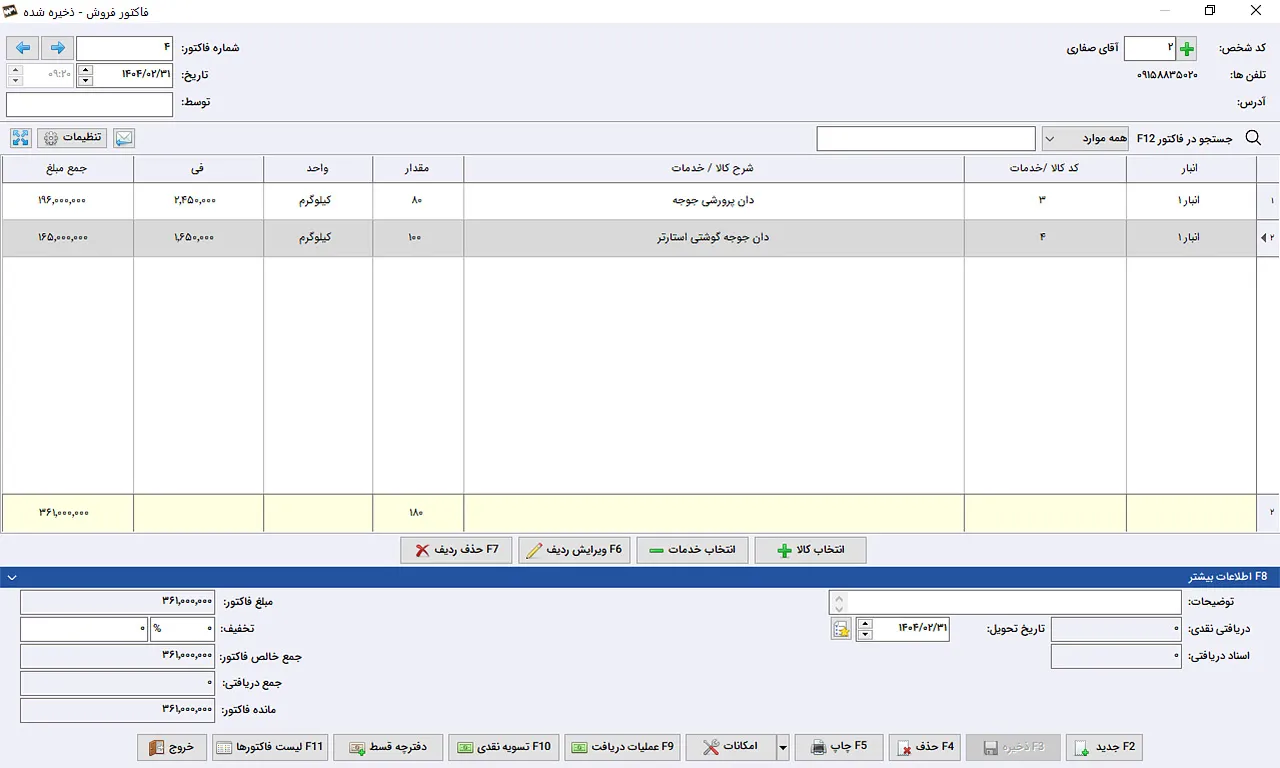This screenshot has height=768, width=1280.
Task: Open dropdown arrow next to چاپ
Action: 783,747
